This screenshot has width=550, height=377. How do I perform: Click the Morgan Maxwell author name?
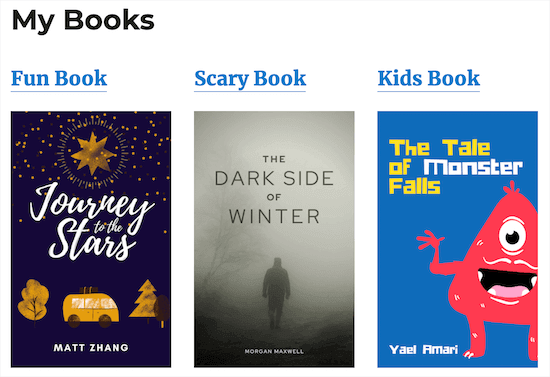click(x=274, y=351)
